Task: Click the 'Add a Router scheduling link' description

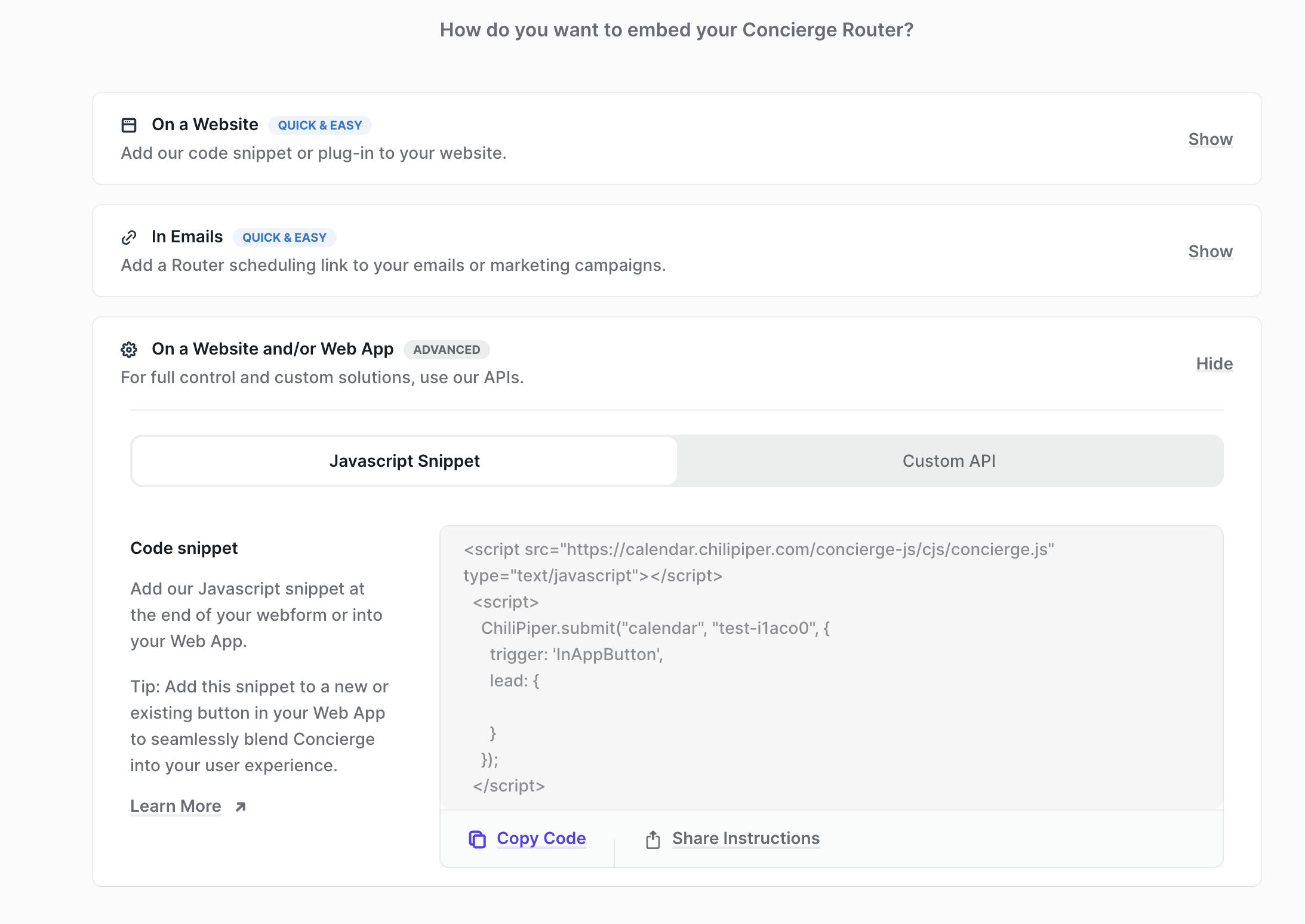Action: pos(393,265)
